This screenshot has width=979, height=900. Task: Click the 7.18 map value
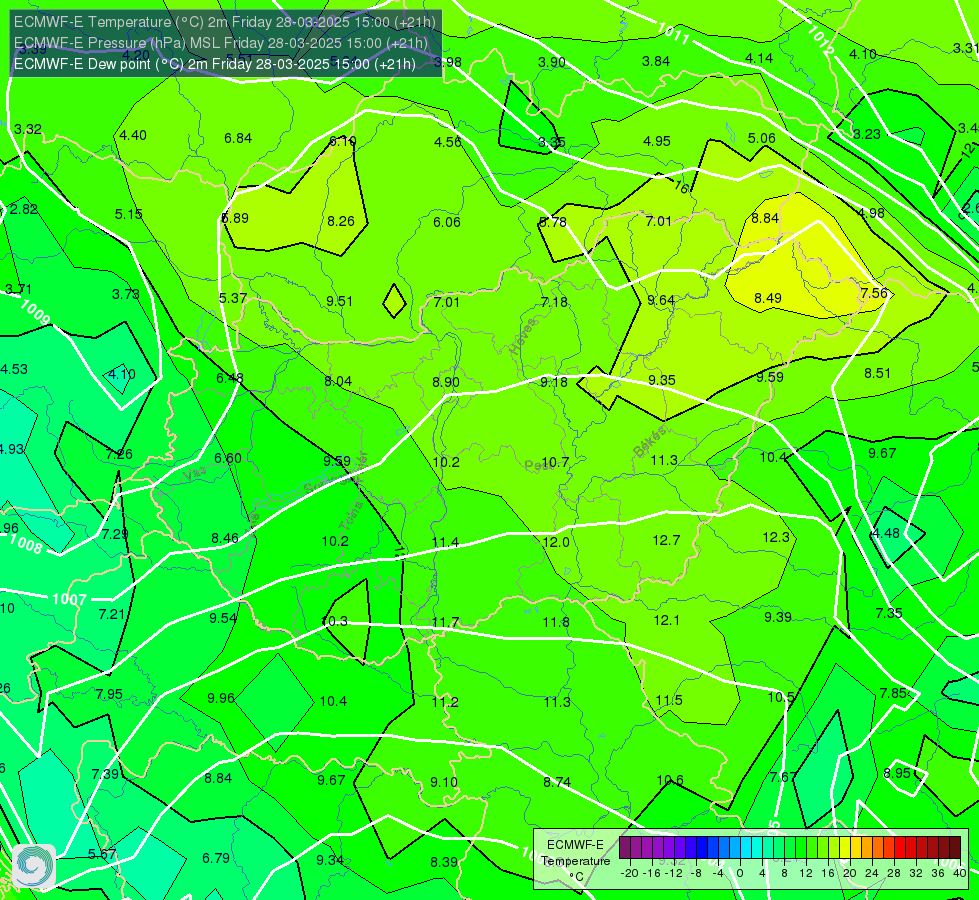(554, 302)
